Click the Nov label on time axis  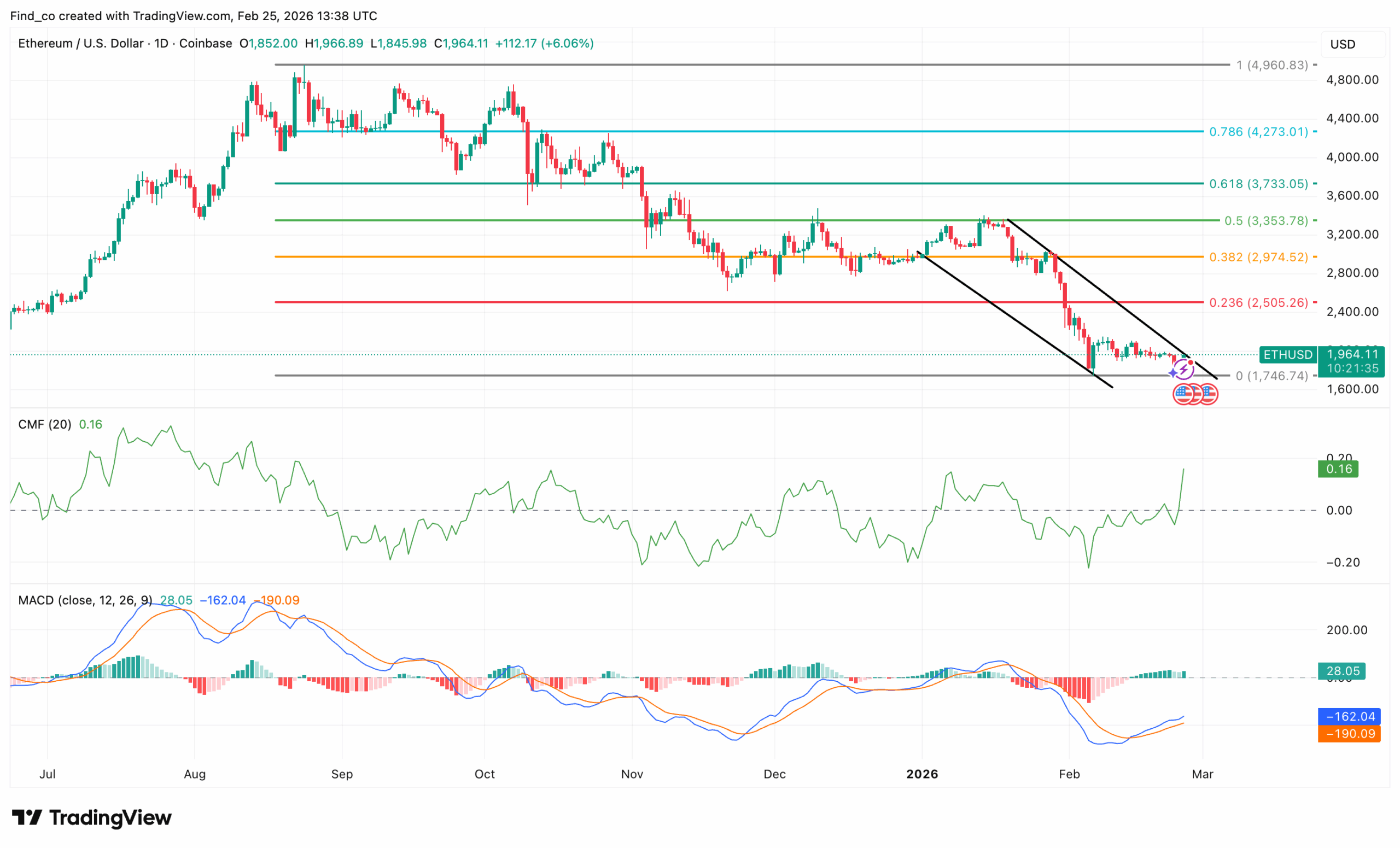point(632,774)
